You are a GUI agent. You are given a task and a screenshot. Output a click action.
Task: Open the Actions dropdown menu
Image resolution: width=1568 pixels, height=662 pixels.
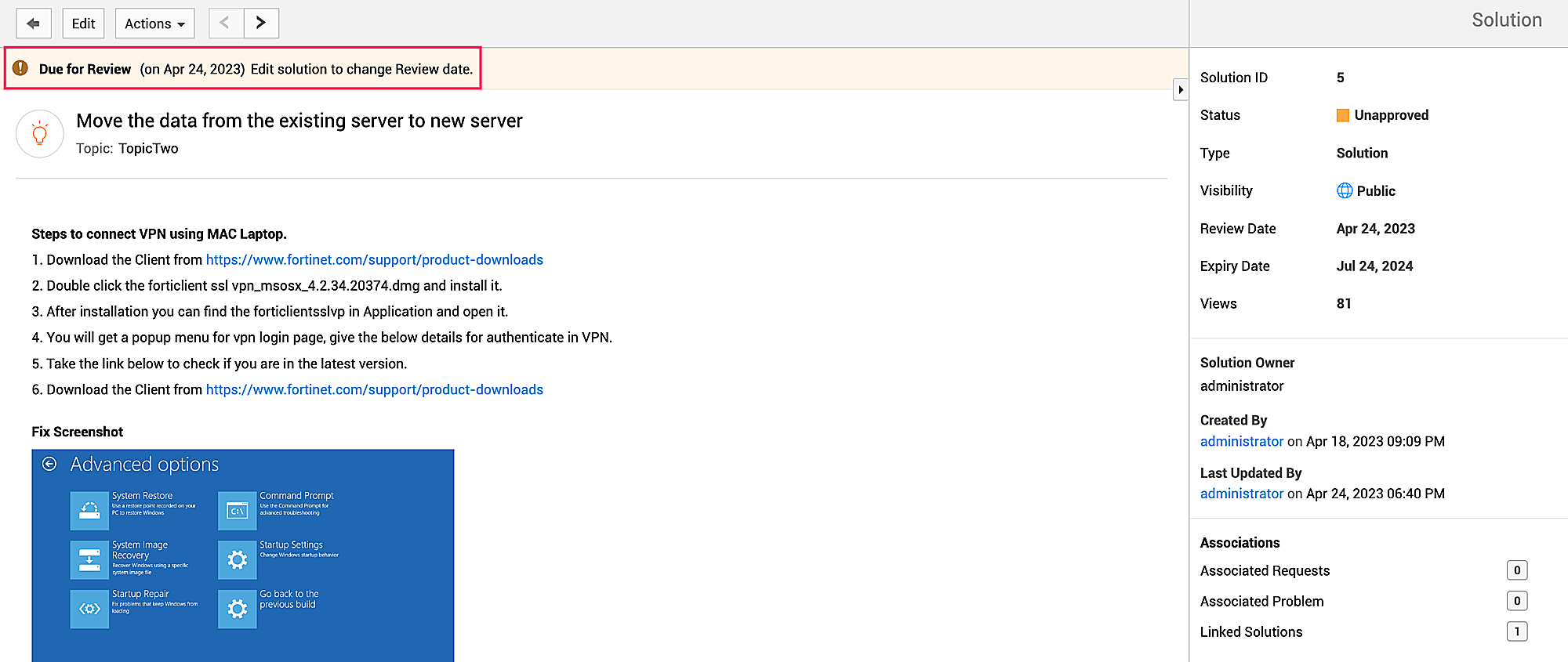[x=154, y=24]
